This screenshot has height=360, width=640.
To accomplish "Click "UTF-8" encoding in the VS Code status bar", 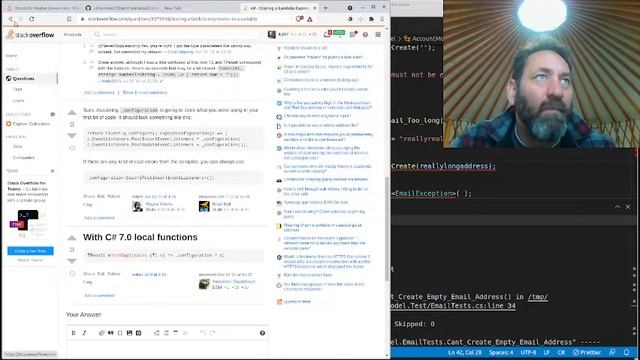I will point(528,352).
